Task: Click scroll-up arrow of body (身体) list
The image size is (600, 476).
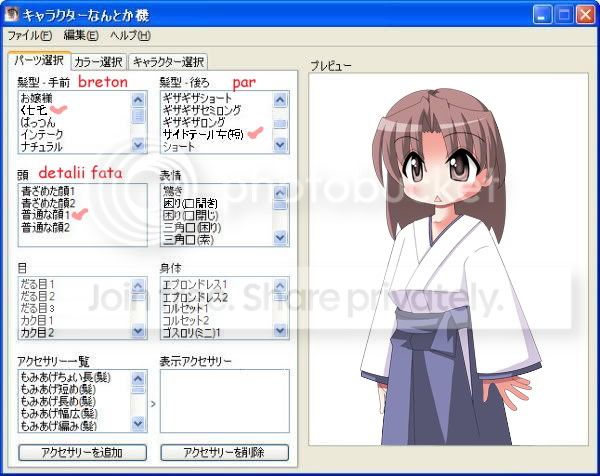Action: tap(281, 285)
